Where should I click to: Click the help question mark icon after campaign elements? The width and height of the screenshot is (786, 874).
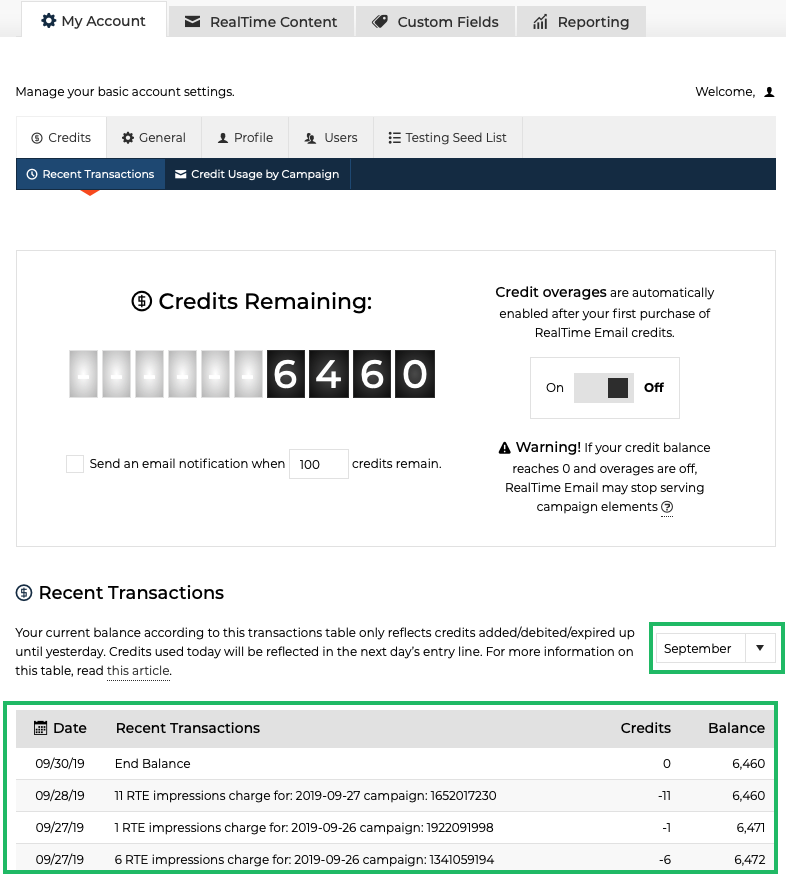[x=667, y=507]
